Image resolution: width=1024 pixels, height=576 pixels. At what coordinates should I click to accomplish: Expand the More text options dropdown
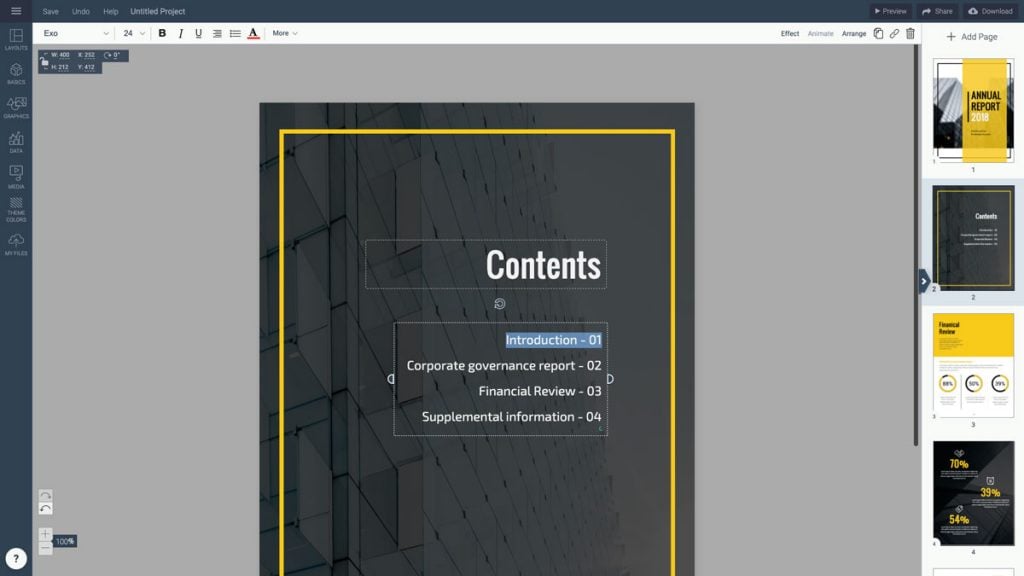point(285,33)
